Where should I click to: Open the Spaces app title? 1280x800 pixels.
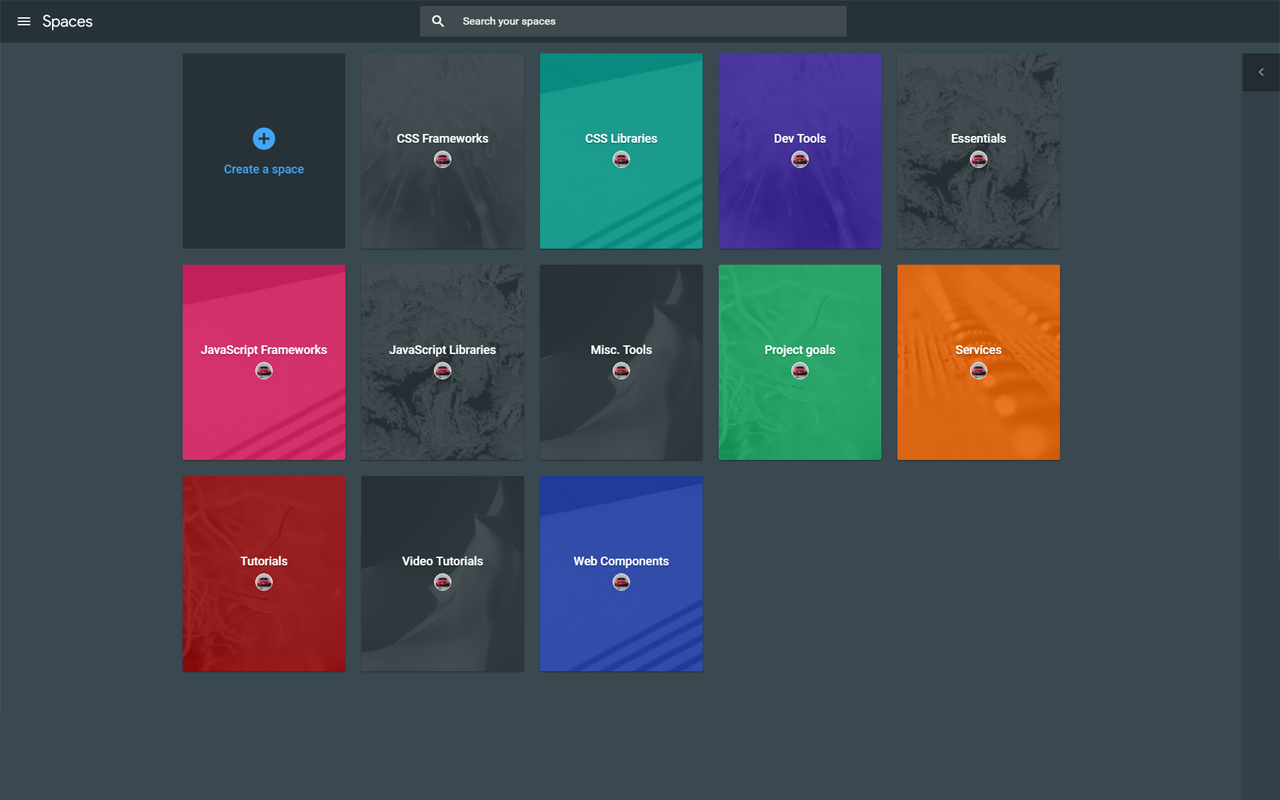point(67,21)
